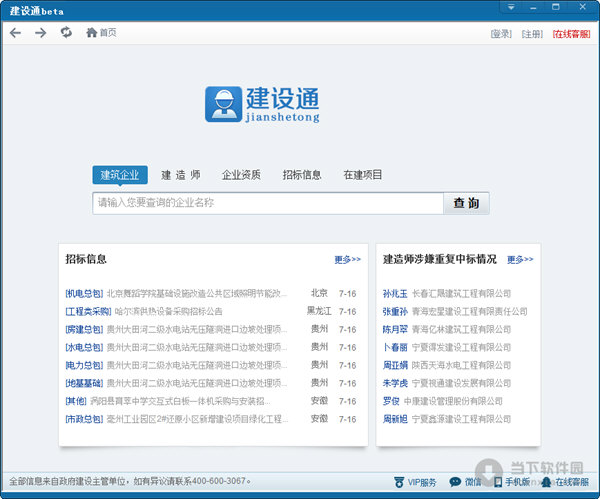Click company 青海亿林建筑工程有限公司

pyautogui.click(x=461, y=329)
